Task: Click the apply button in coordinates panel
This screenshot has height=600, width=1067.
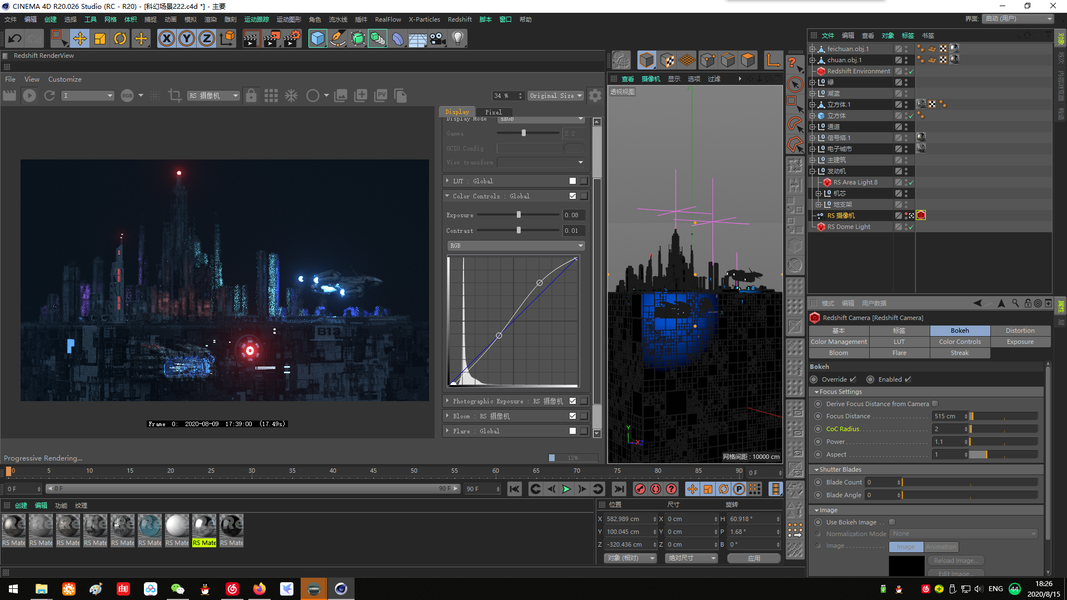Action: (x=754, y=559)
